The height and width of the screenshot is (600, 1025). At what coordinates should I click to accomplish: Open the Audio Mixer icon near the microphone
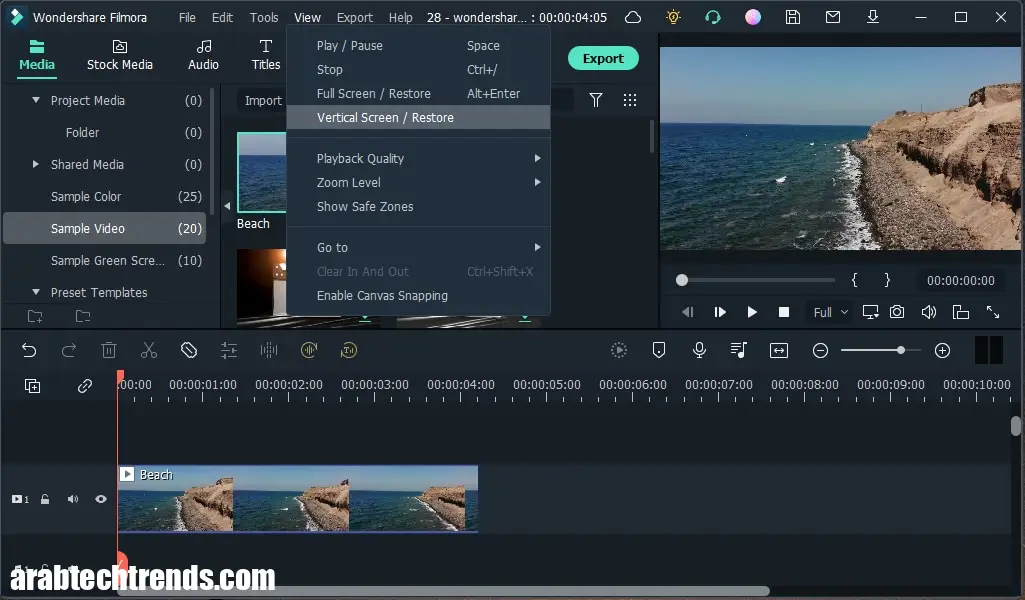[738, 350]
